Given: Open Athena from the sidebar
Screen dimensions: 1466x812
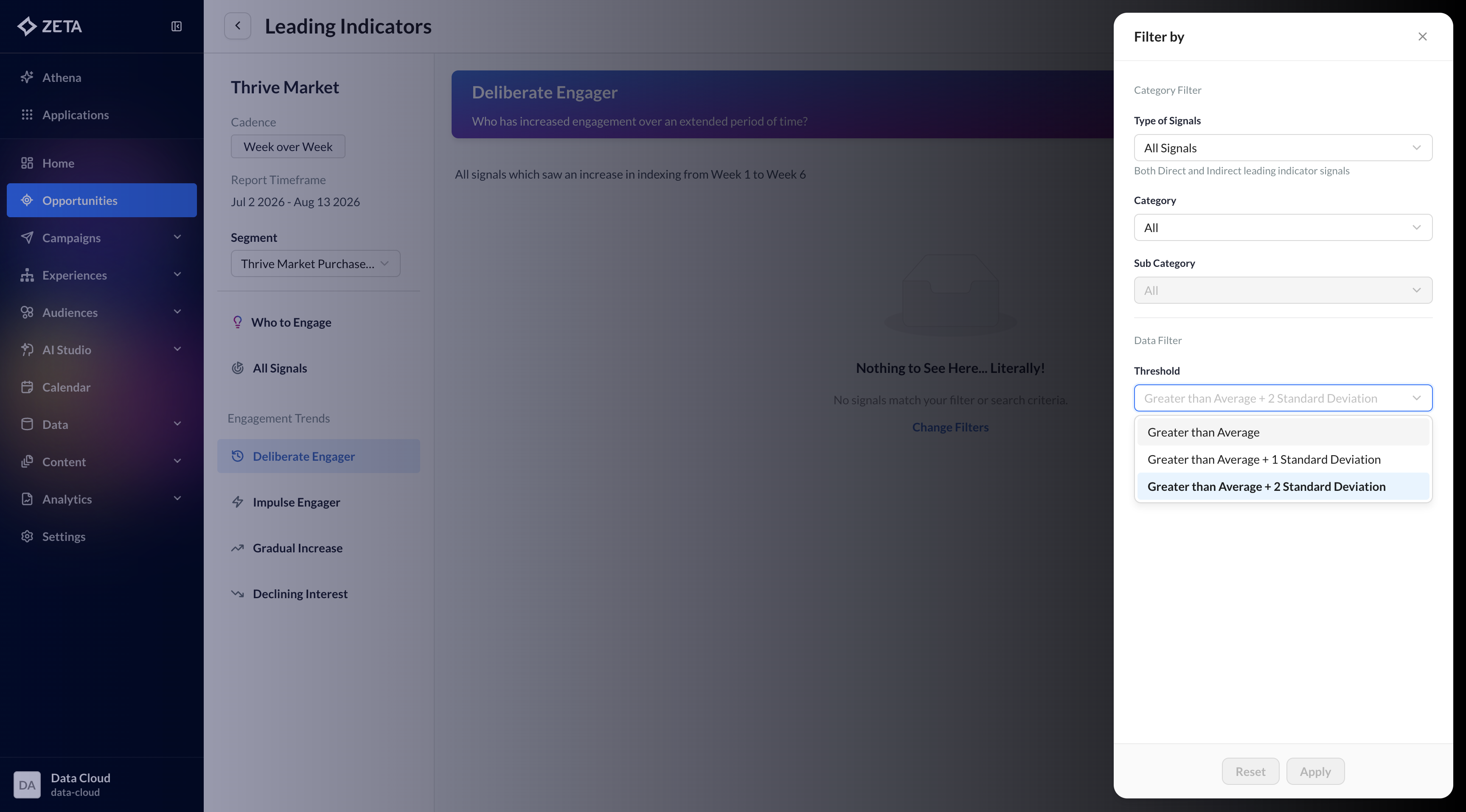Looking at the screenshot, I should (101, 77).
